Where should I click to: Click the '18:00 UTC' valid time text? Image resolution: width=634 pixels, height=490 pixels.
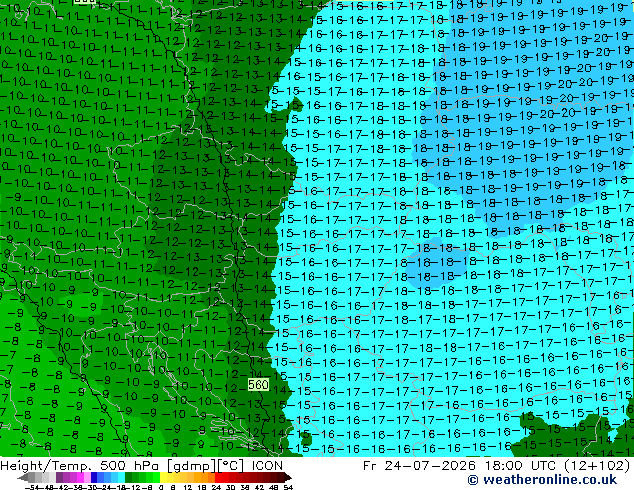click(x=521, y=466)
